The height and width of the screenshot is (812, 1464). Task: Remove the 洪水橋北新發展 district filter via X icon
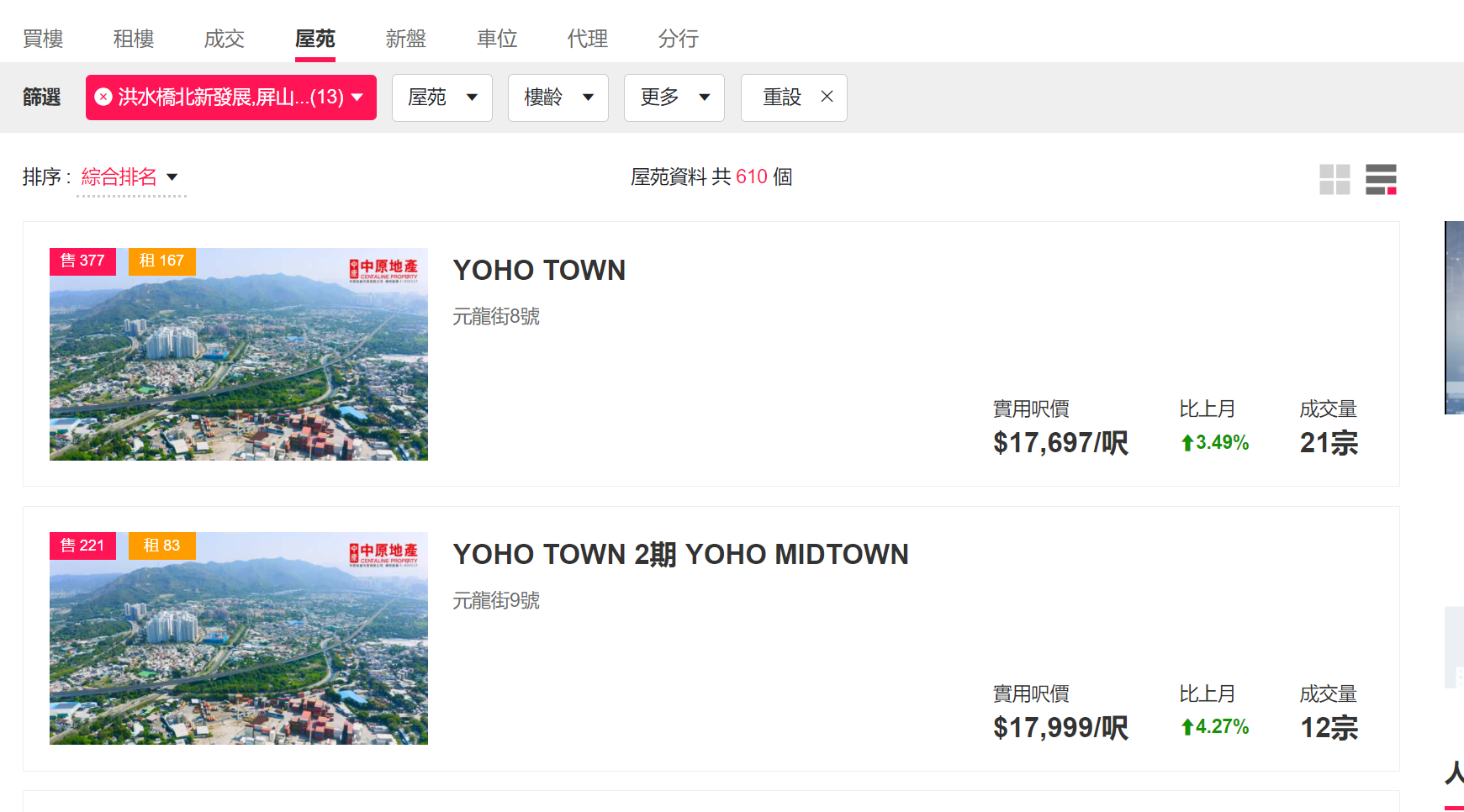pos(103,98)
